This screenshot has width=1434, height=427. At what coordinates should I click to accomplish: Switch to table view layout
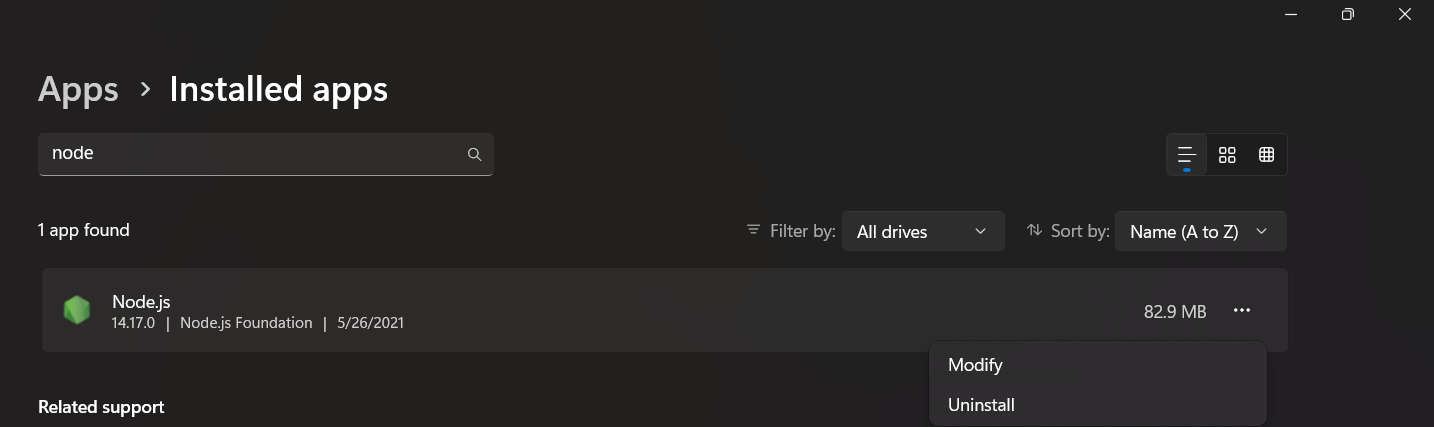[x=1266, y=155]
